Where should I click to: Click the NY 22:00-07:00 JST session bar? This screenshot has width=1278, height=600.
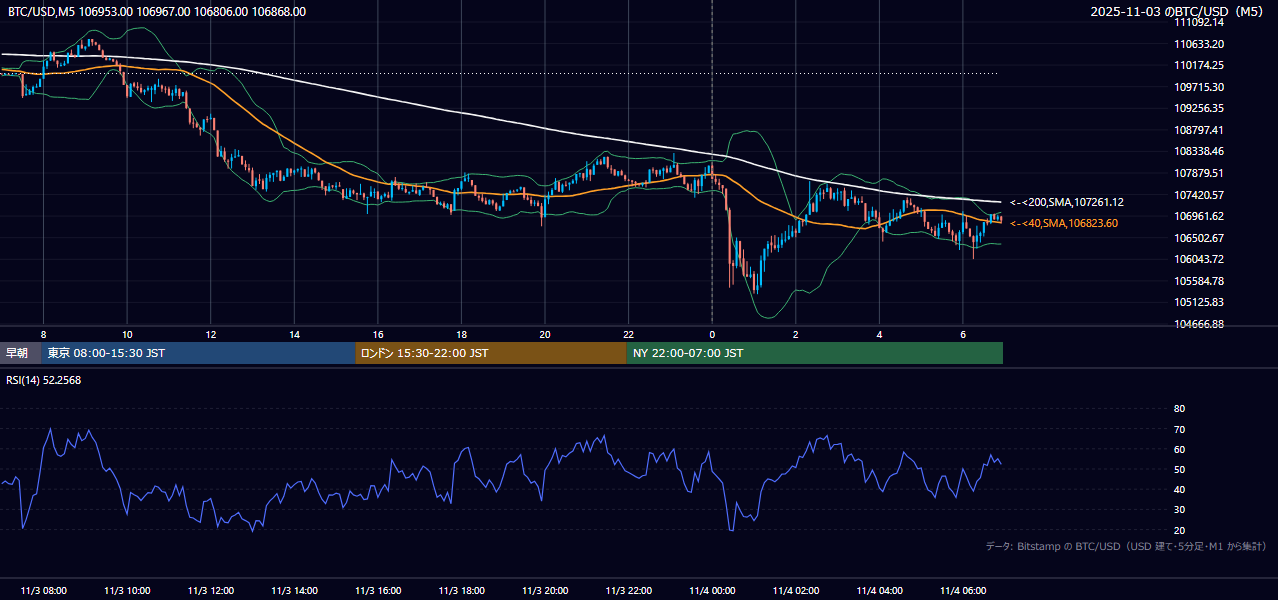(x=815, y=353)
